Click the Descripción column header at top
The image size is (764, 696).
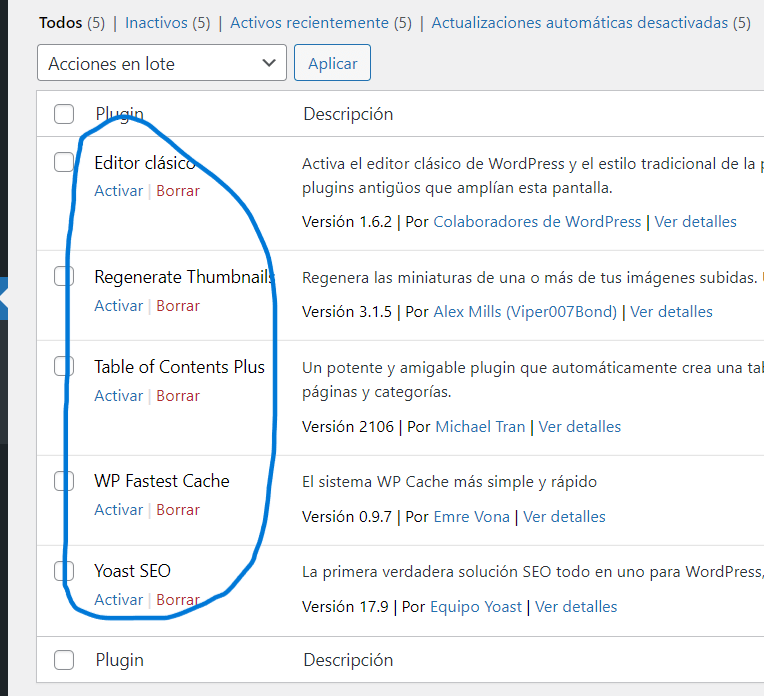point(348,114)
